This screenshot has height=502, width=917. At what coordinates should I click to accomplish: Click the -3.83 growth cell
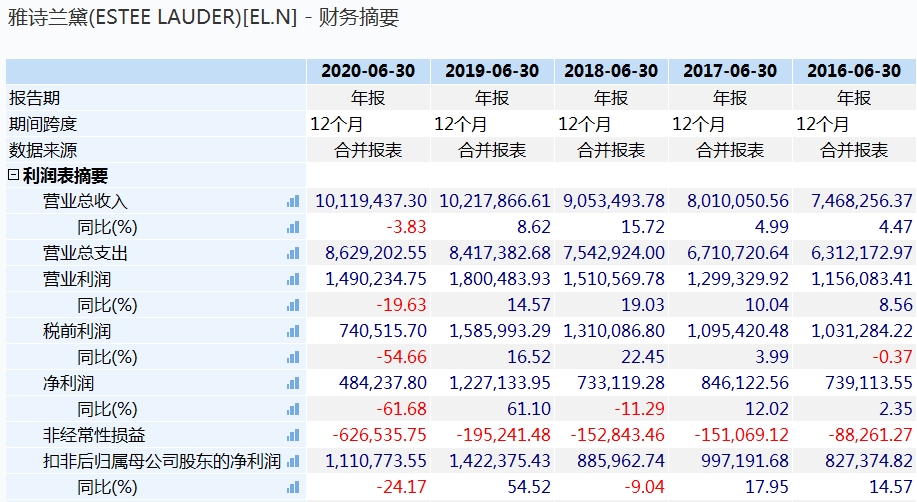pos(406,227)
